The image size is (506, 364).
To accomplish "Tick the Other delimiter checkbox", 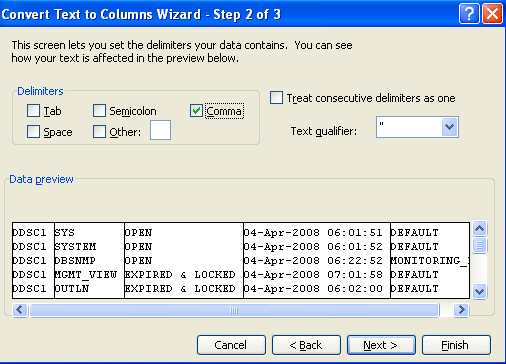I will [x=99, y=131].
